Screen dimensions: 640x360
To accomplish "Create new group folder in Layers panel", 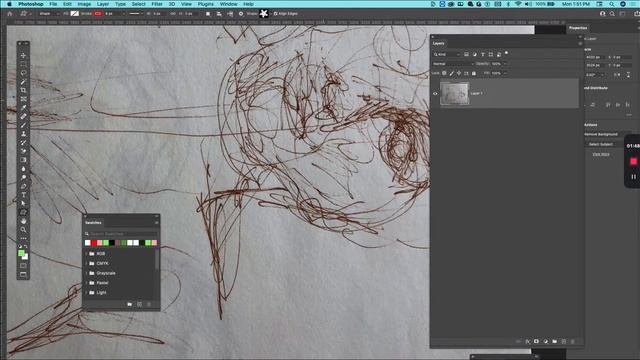I will (555, 341).
